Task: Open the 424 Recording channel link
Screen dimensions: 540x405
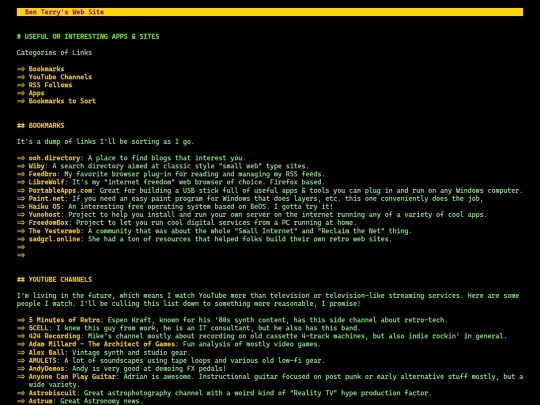Action: click(54, 336)
